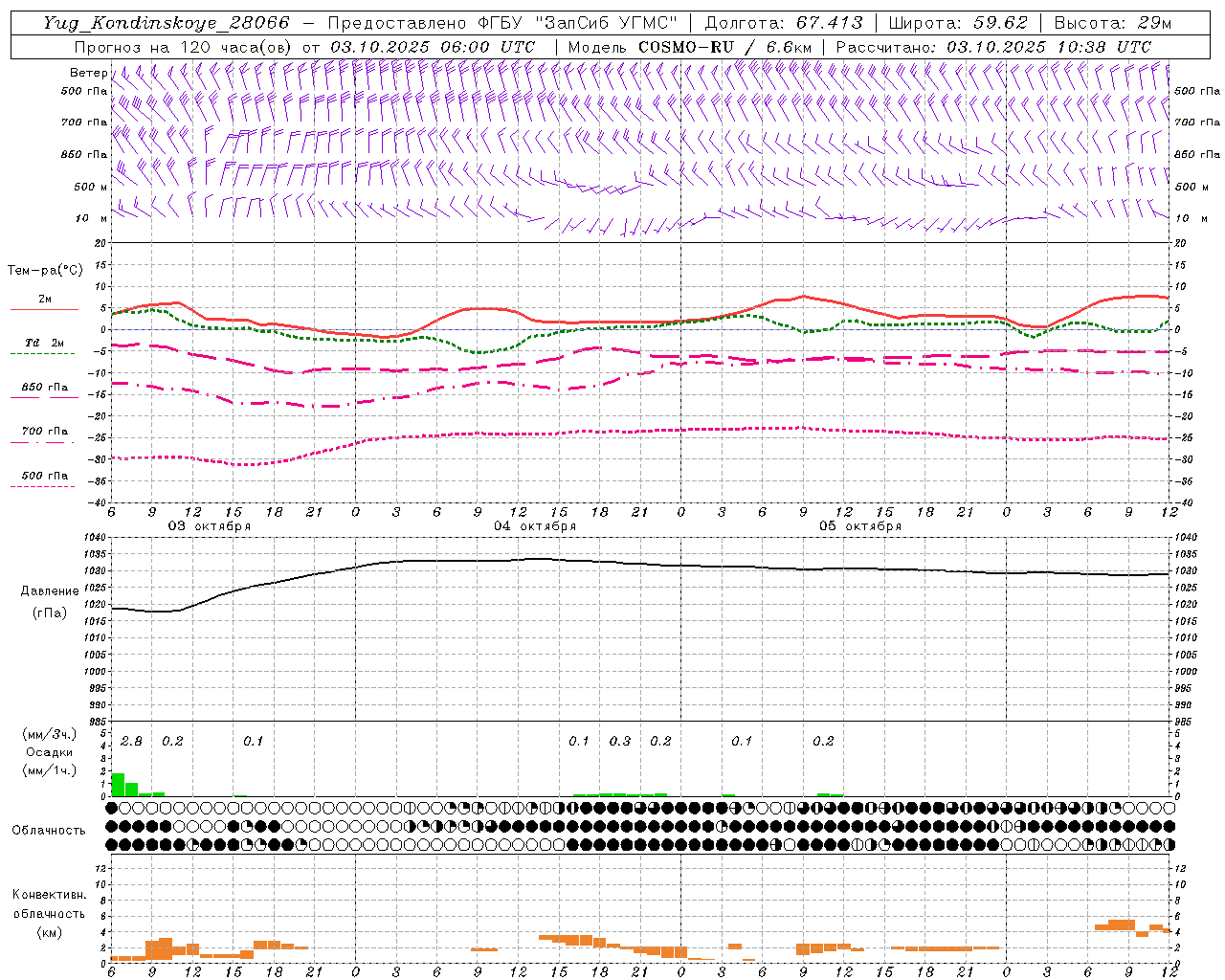Click the (мм/1ч.) precipitation unit label

49,770
